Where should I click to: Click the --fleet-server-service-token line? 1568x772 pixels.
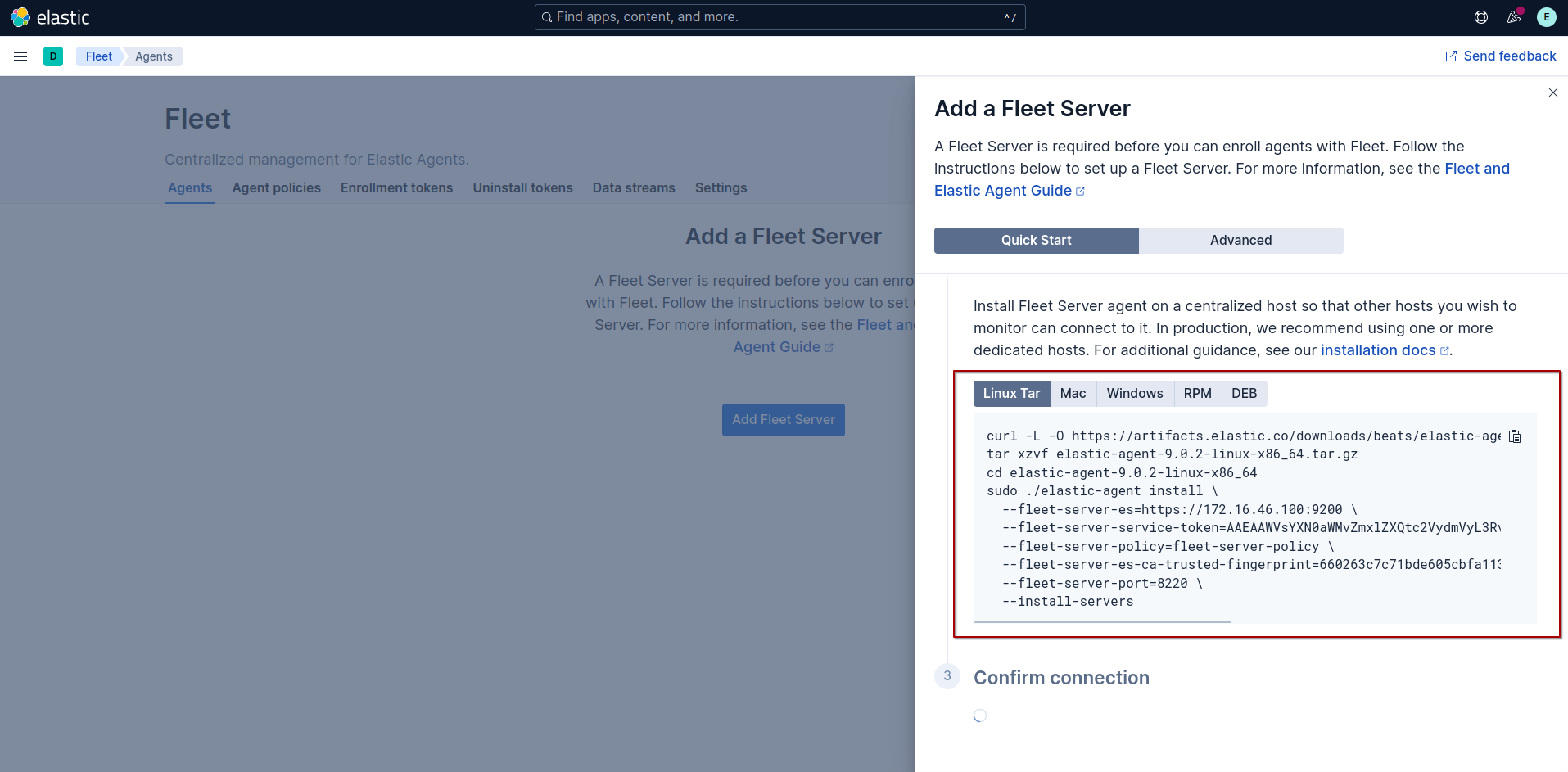pyautogui.click(x=1251, y=528)
